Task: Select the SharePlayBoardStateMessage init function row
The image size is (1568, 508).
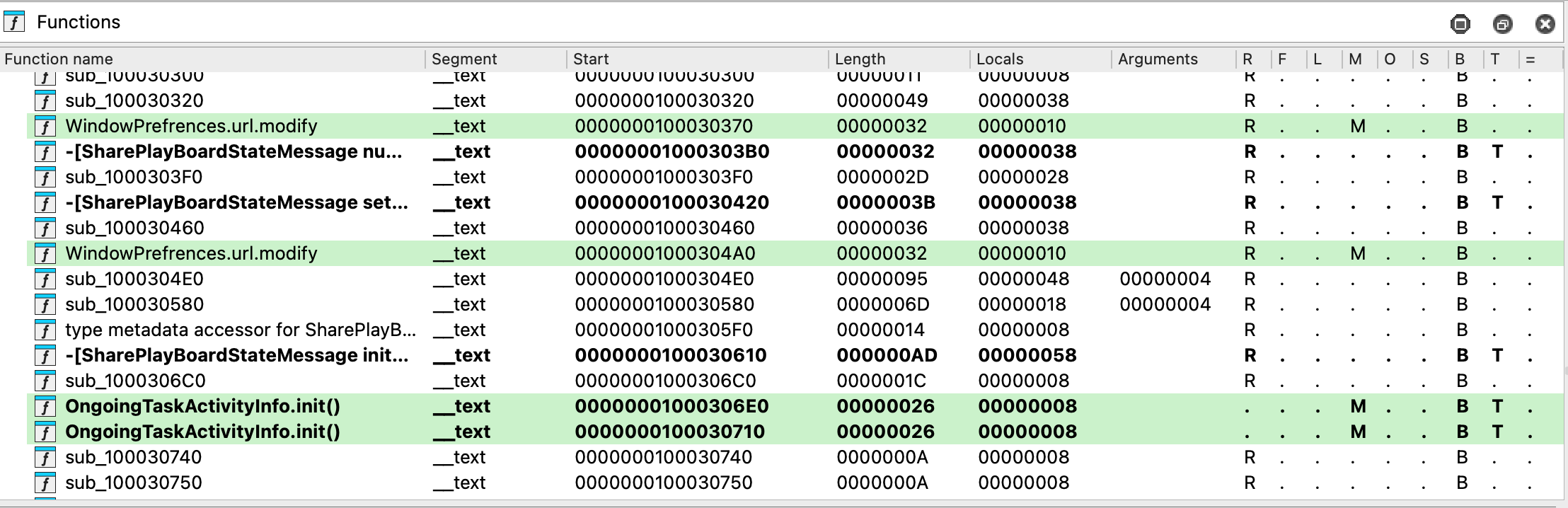Action: tap(236, 356)
